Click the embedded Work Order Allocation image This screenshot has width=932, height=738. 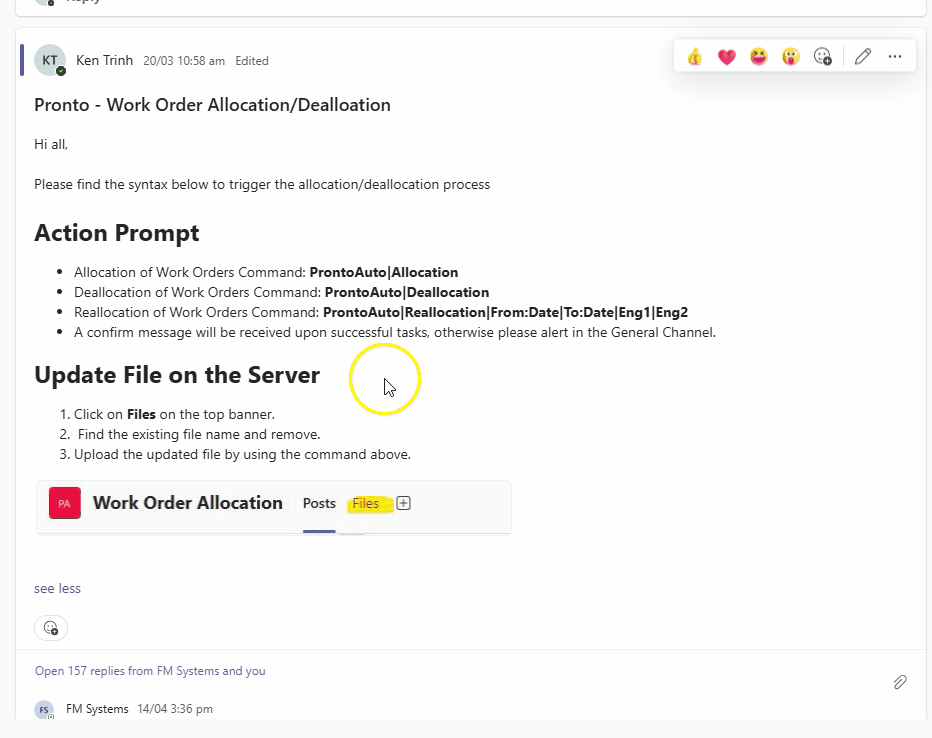tap(274, 507)
